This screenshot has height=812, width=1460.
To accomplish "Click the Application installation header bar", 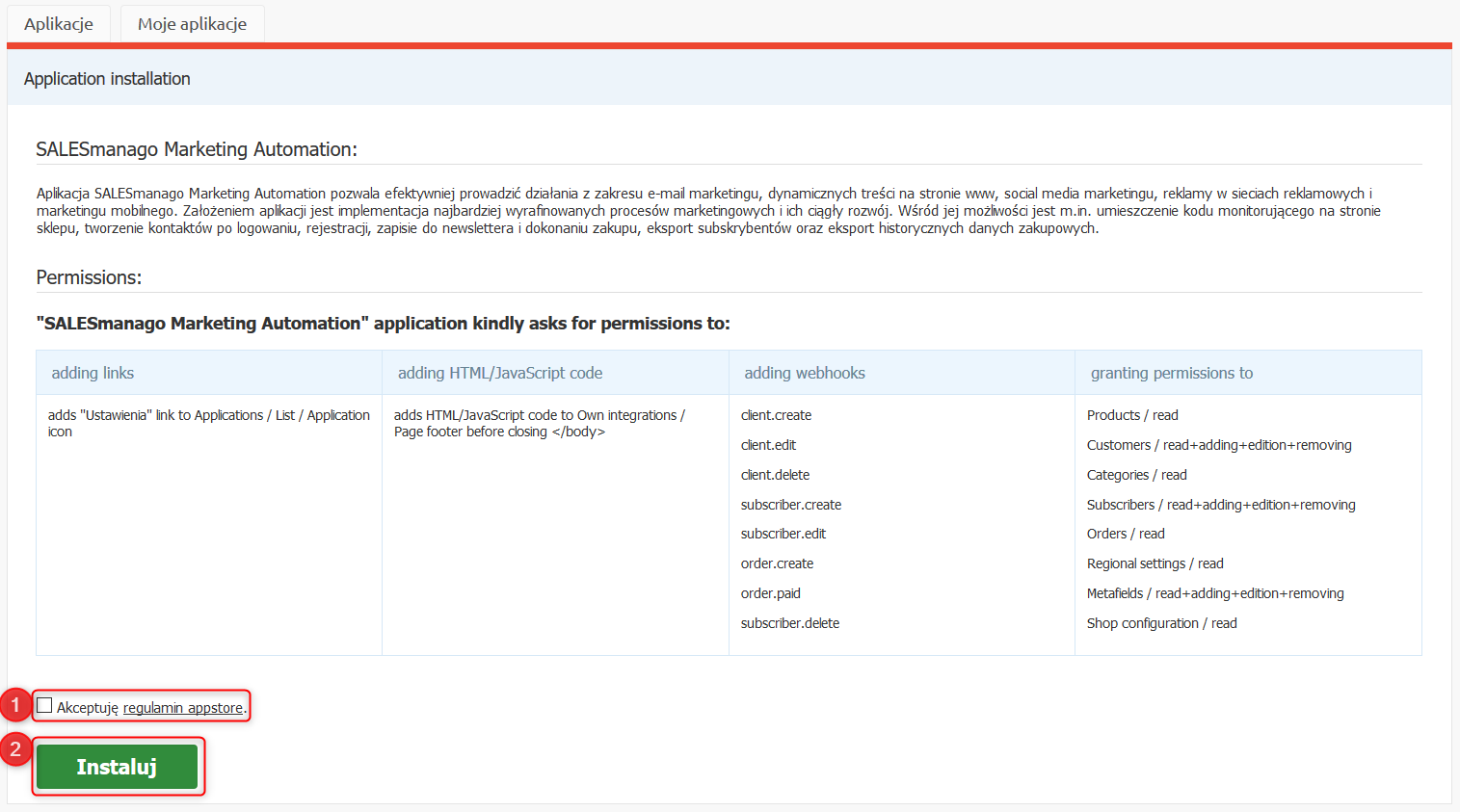I will click(730, 79).
